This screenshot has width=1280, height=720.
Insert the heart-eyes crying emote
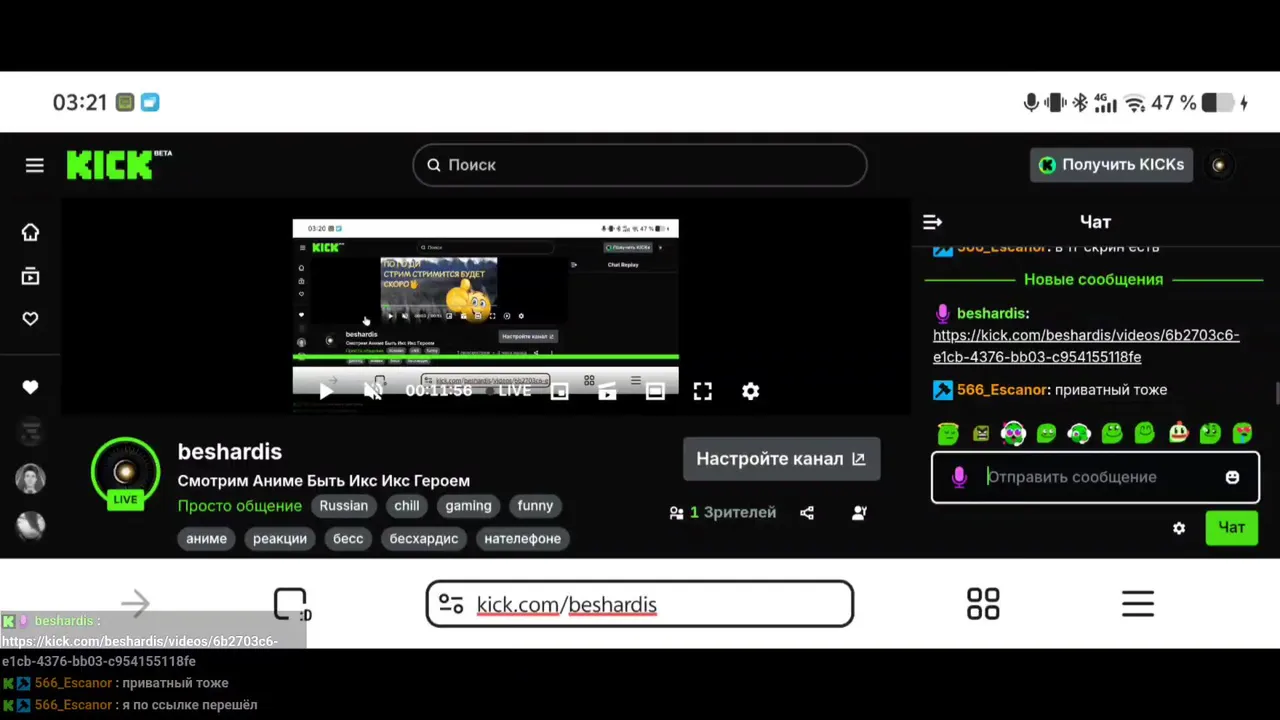tap(1243, 433)
